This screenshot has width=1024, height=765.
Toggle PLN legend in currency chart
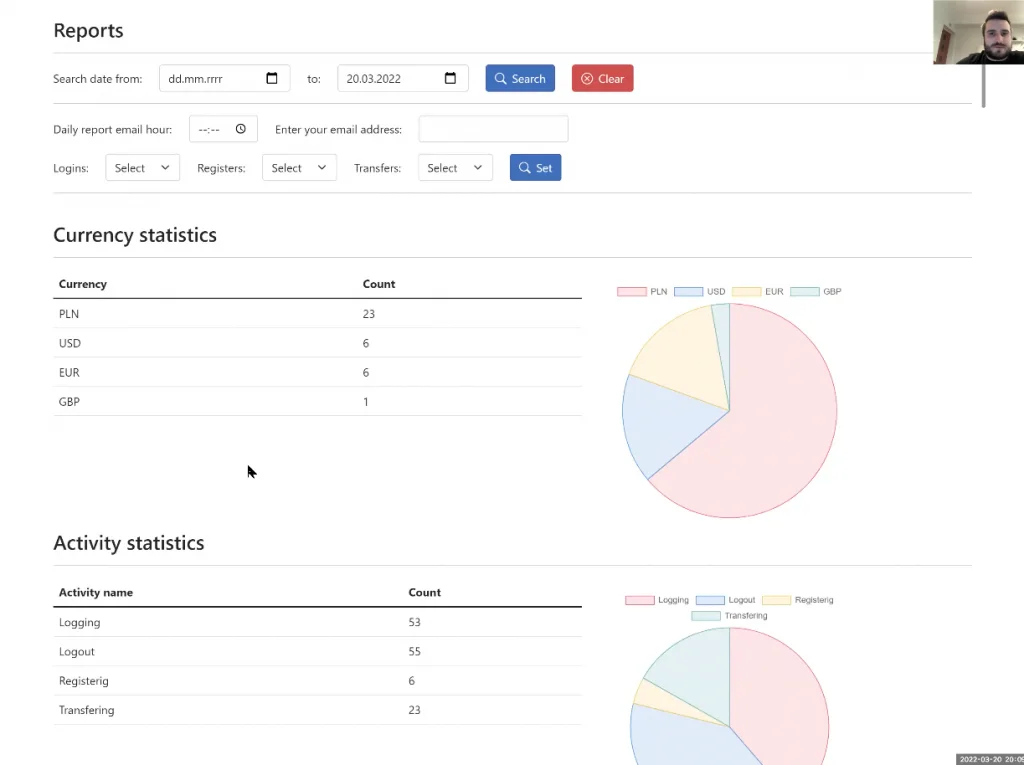tap(642, 291)
